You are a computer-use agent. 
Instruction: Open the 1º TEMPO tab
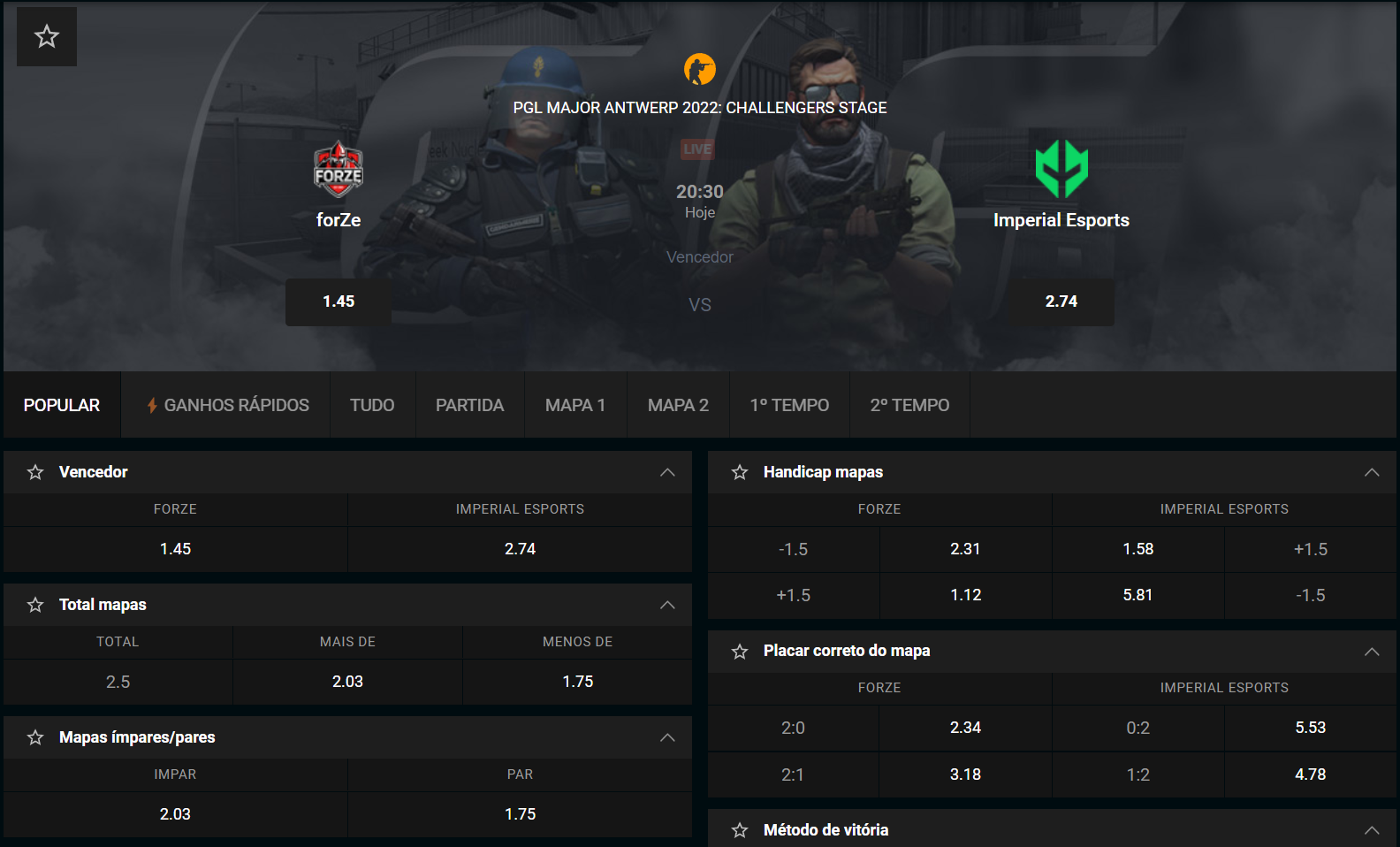[789, 405]
